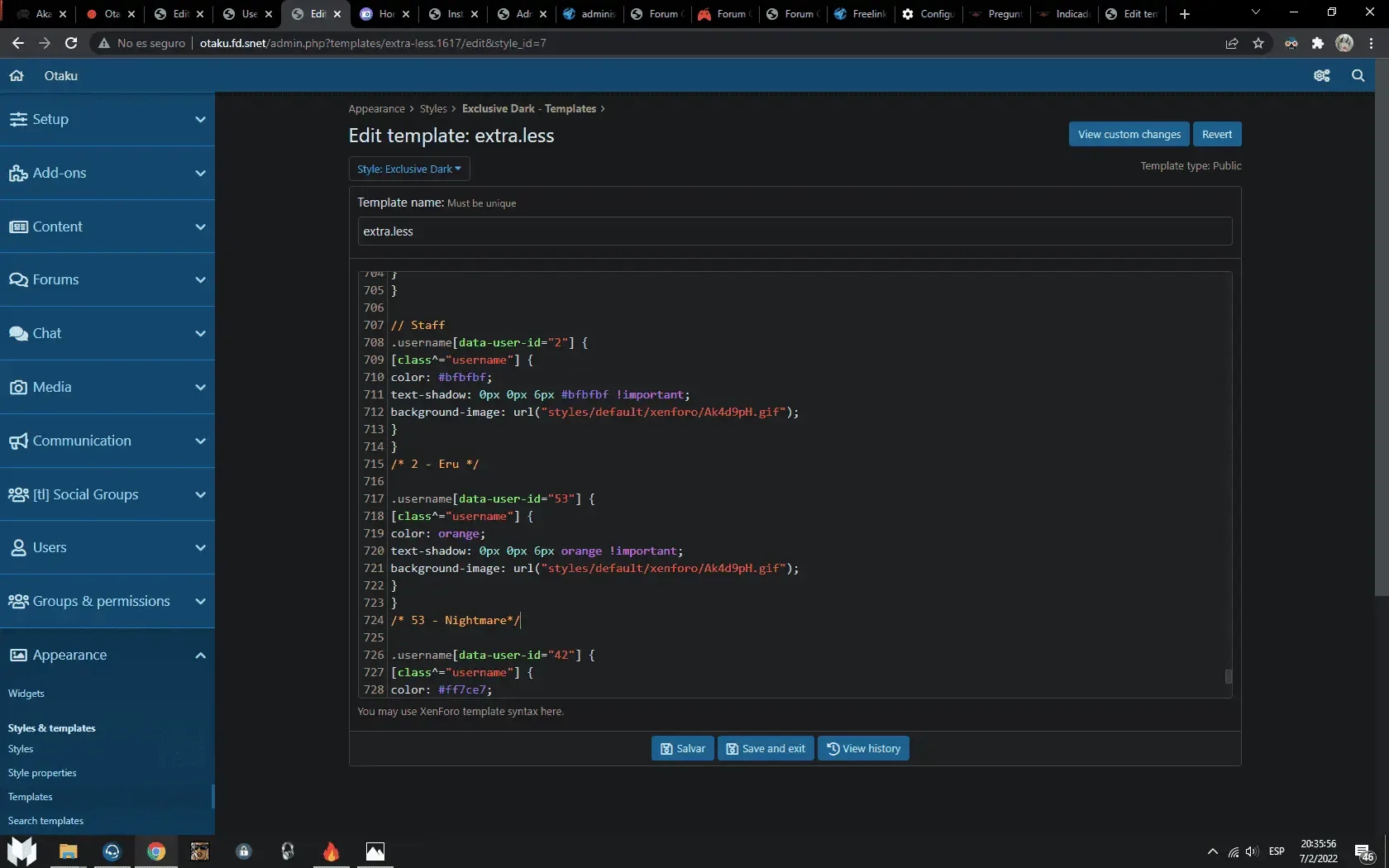Open taskbar Photos app icon

point(375,851)
